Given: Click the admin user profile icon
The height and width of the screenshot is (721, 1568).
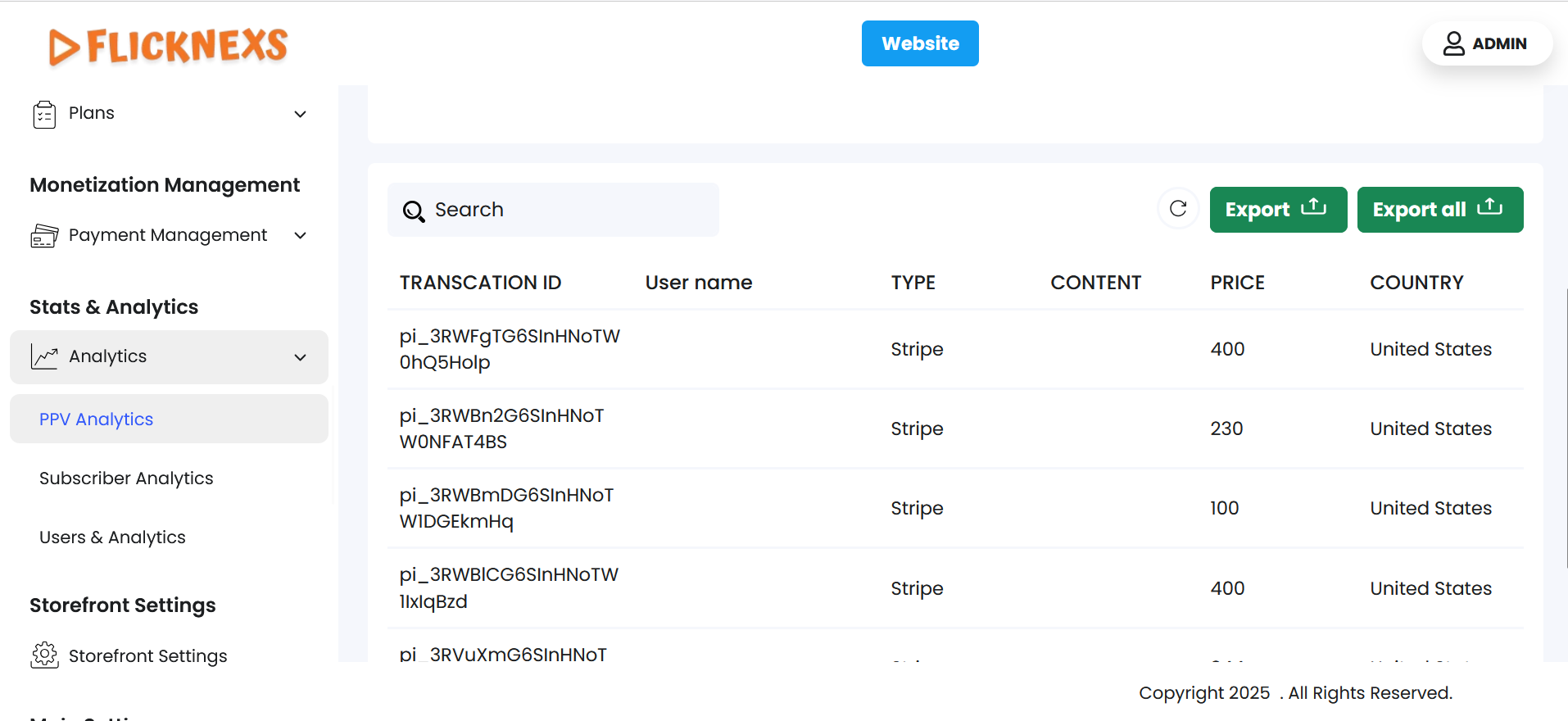Looking at the screenshot, I should tap(1453, 43).
